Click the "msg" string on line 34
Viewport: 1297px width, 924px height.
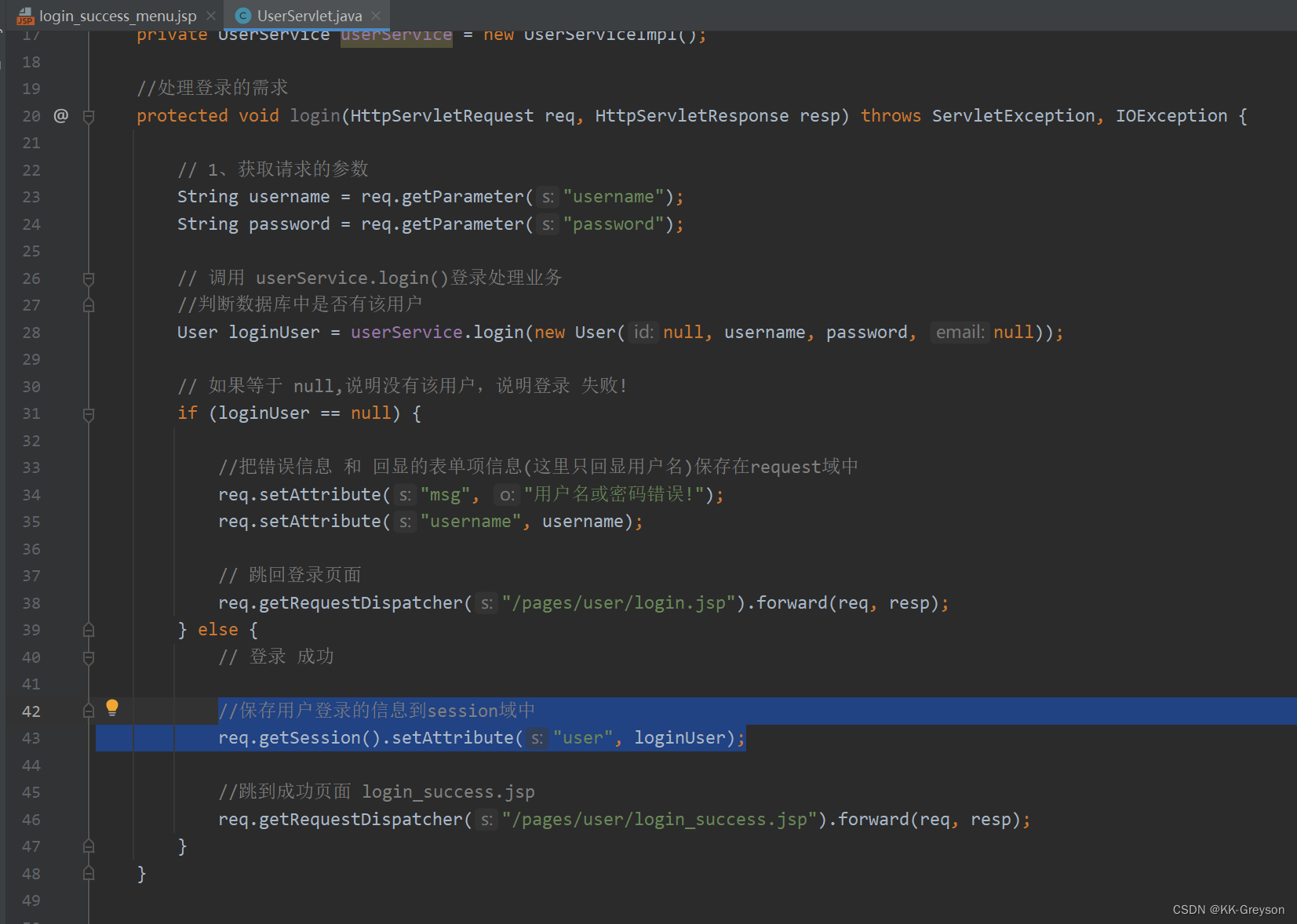[445, 495]
